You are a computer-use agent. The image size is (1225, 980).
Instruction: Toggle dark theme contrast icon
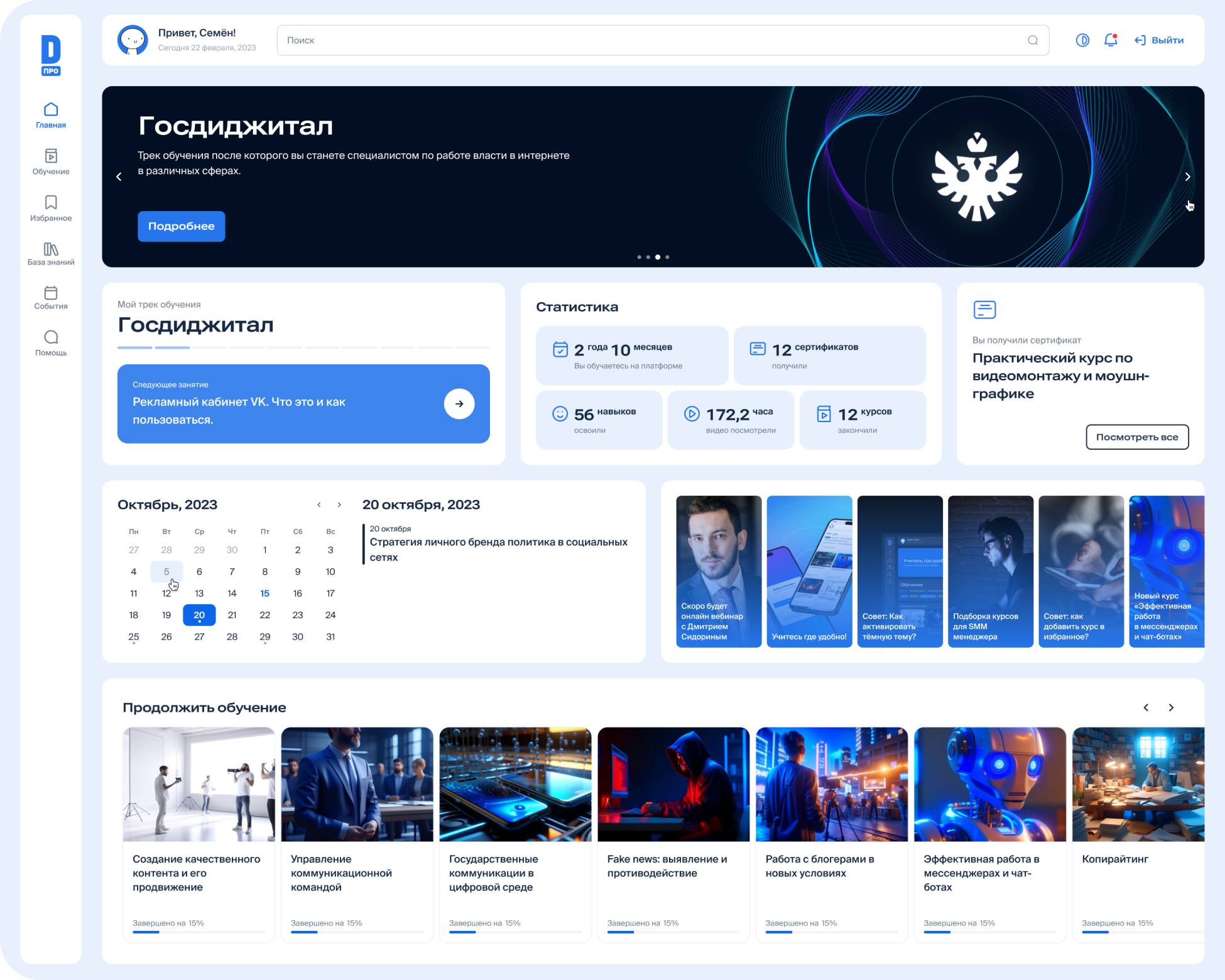pyautogui.click(x=1082, y=40)
